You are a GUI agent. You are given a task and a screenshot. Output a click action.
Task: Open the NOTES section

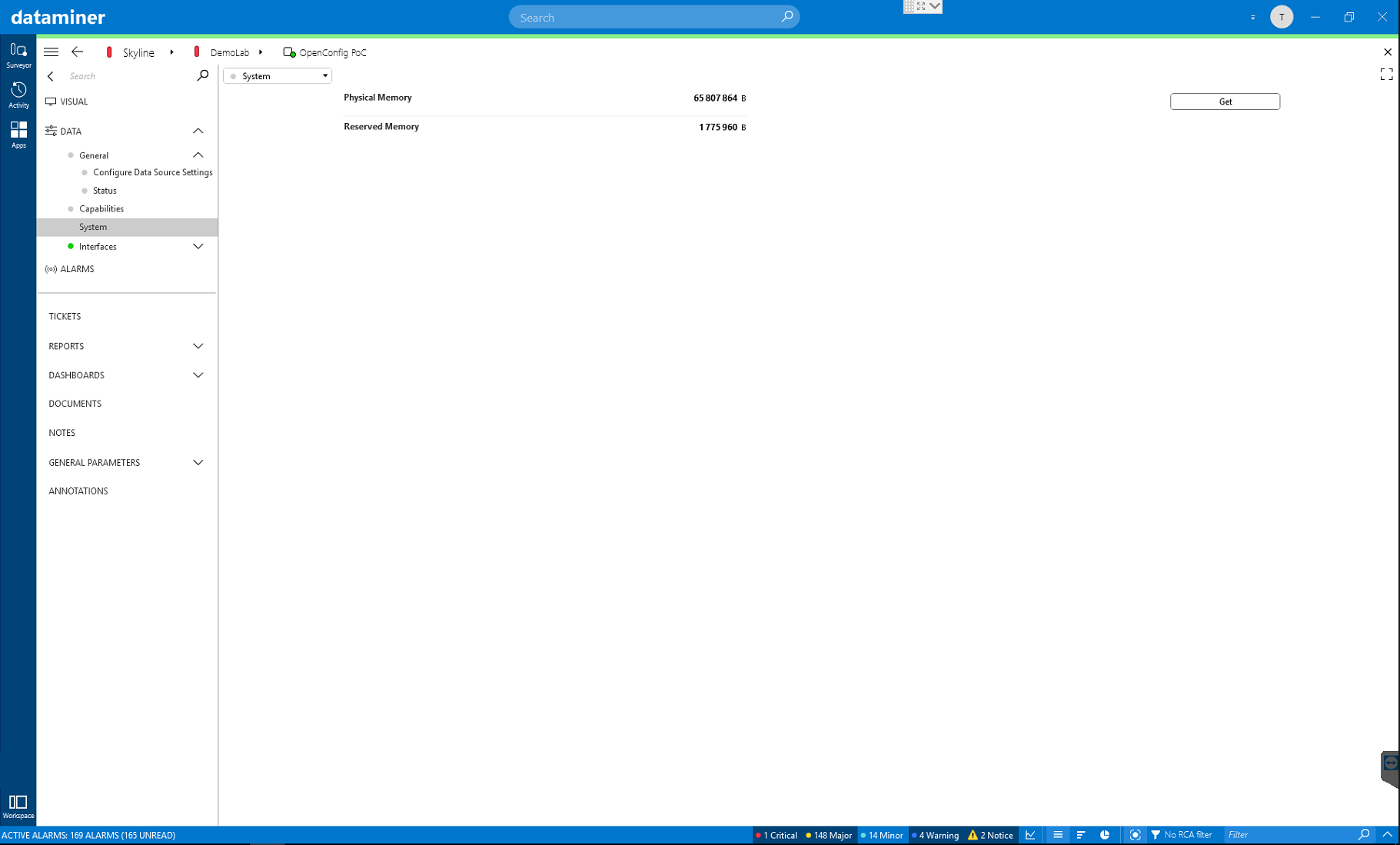(x=62, y=433)
